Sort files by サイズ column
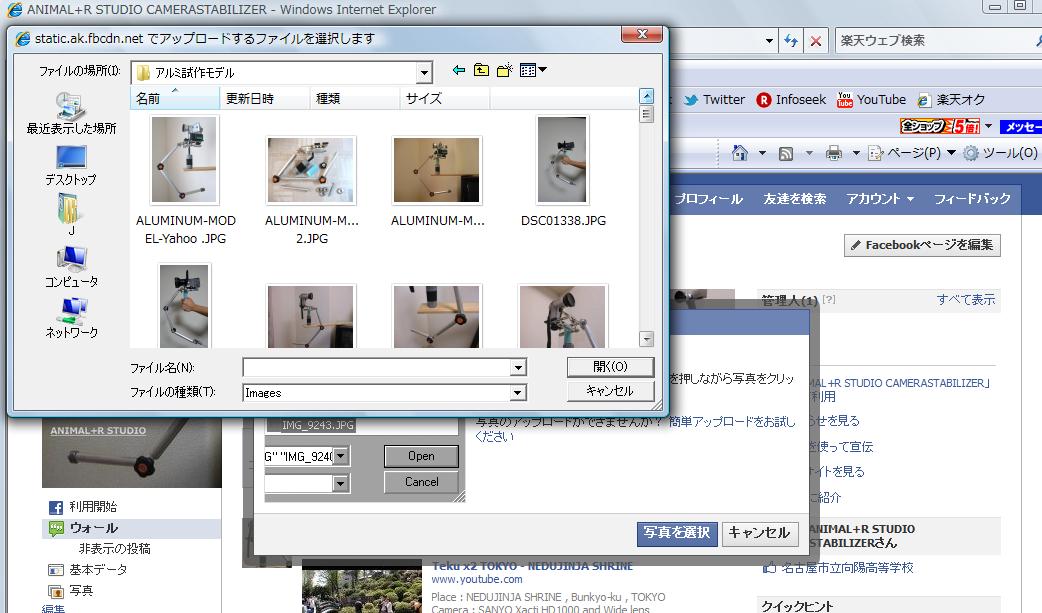The width and height of the screenshot is (1042, 613). 445,98
